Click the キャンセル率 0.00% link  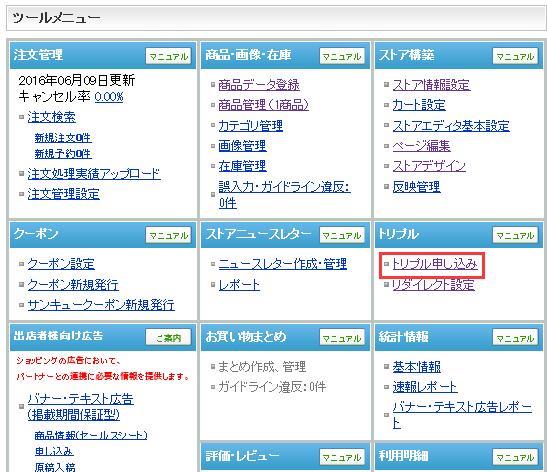(109, 97)
